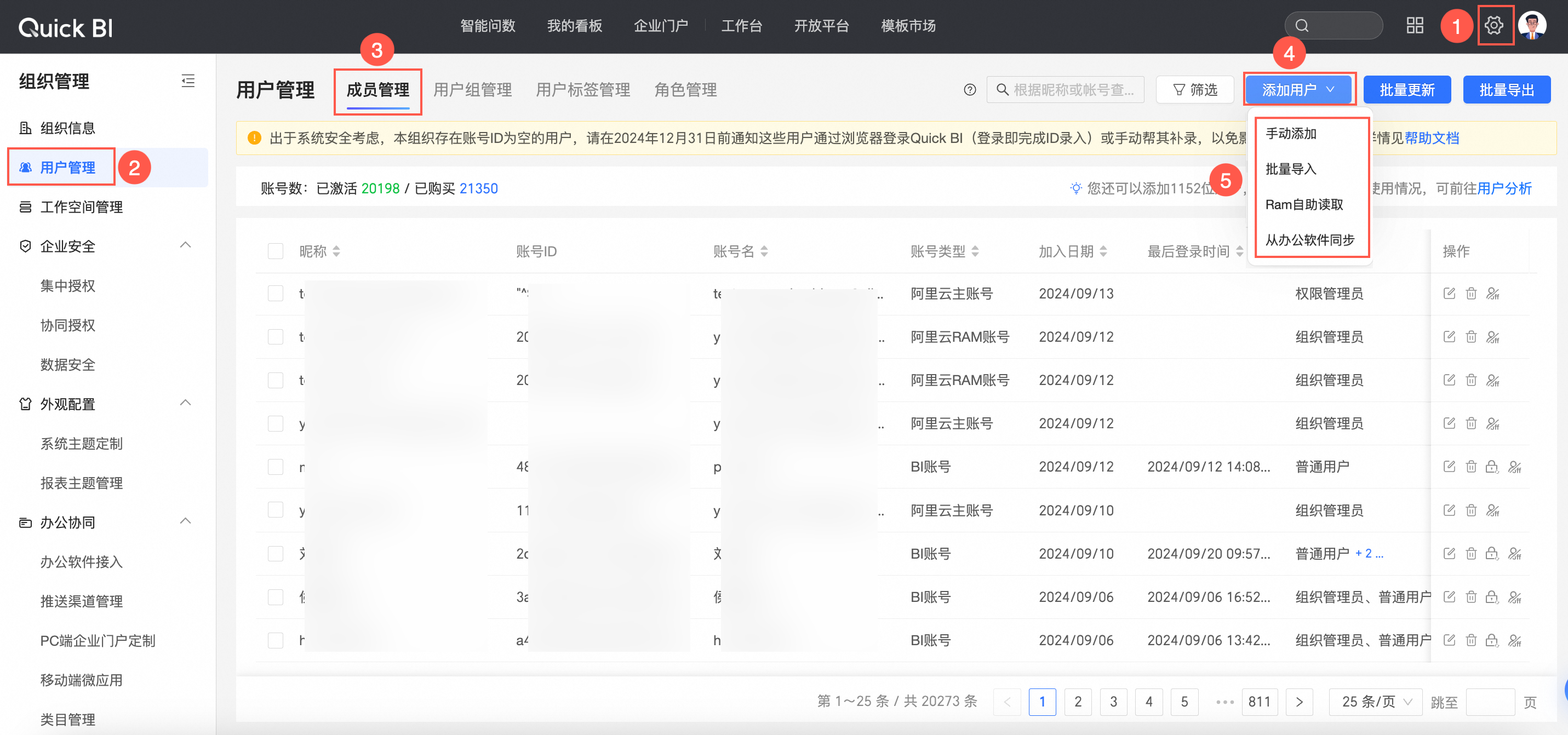Viewport: 1568px width, 735px height.
Task: Click the lock icon in 2024/09/20 09:57 row
Action: (x=1491, y=553)
